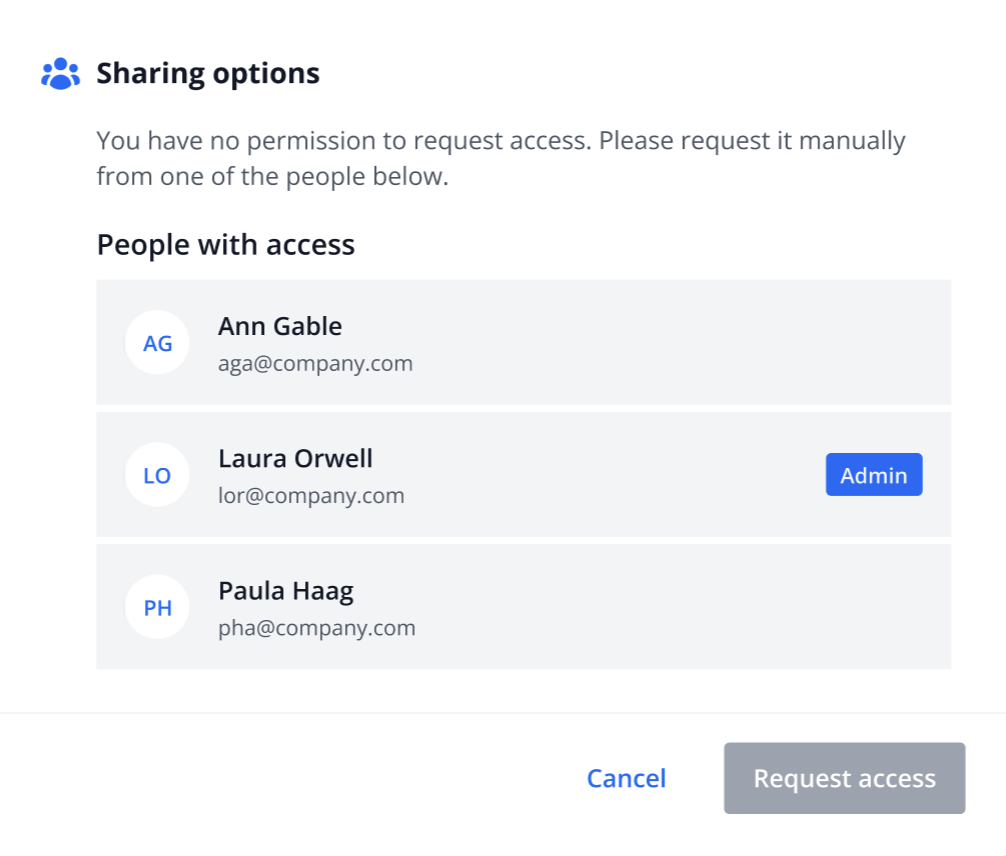Click the Request access button

844,778
